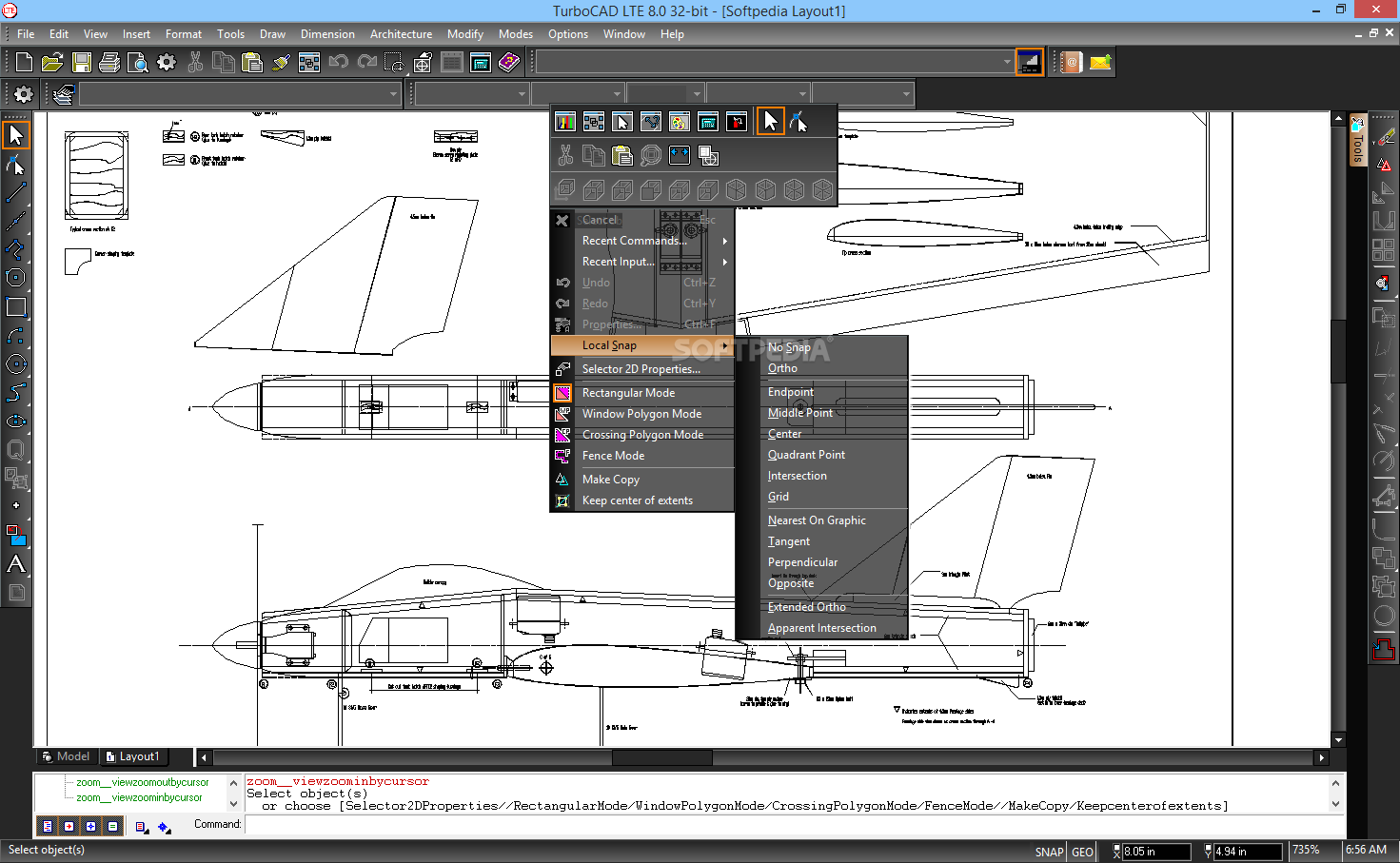Open the Architecture menu
Viewport: 1400px width, 863px height.
[x=401, y=34]
